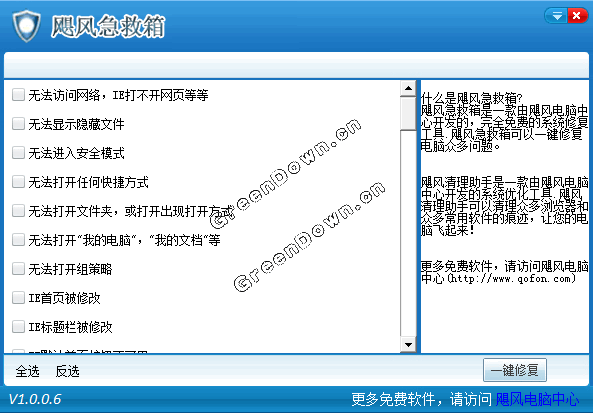Click 反选 to invert selection
This screenshot has height=413, width=593.
click(67, 371)
